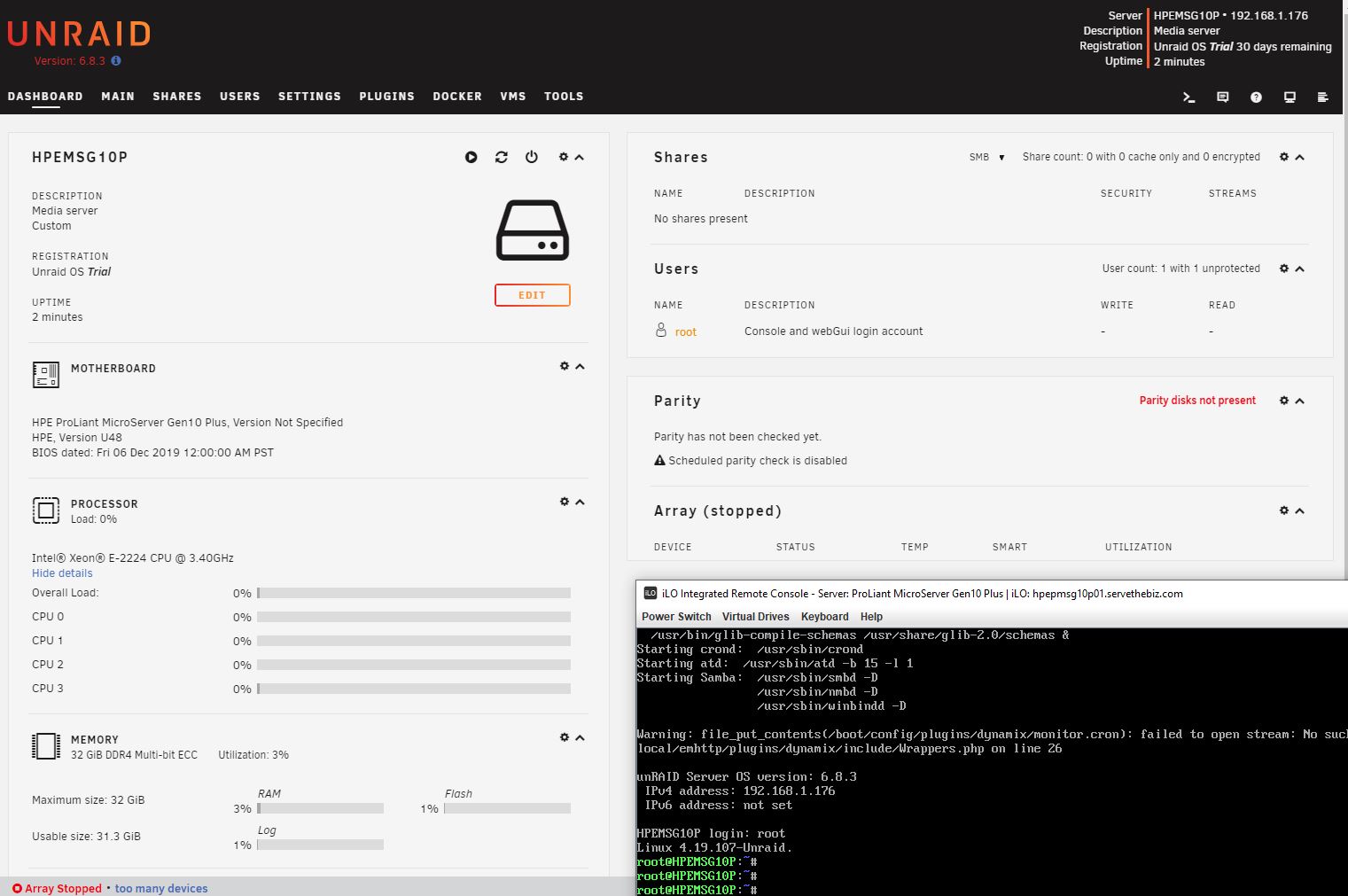Screen dimensions: 1348x896
Task: Click the power off server icon
Action: tap(532, 157)
